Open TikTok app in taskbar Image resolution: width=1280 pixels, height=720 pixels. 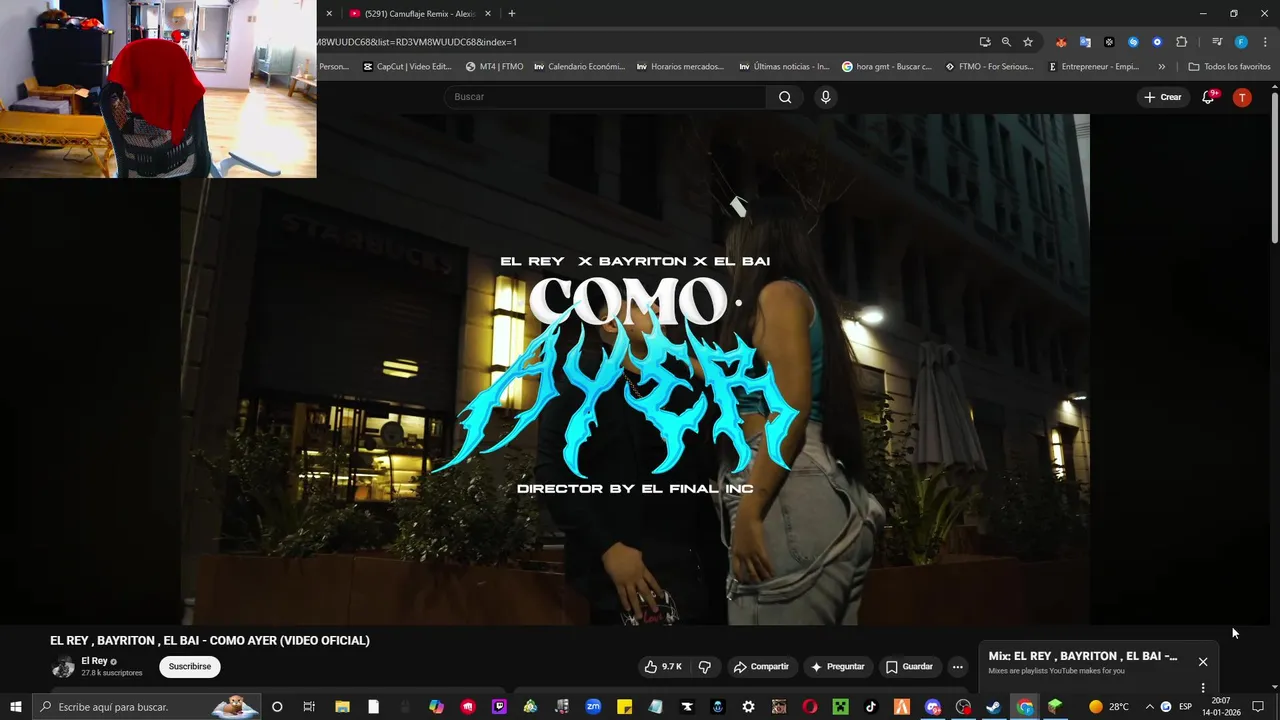click(x=871, y=707)
